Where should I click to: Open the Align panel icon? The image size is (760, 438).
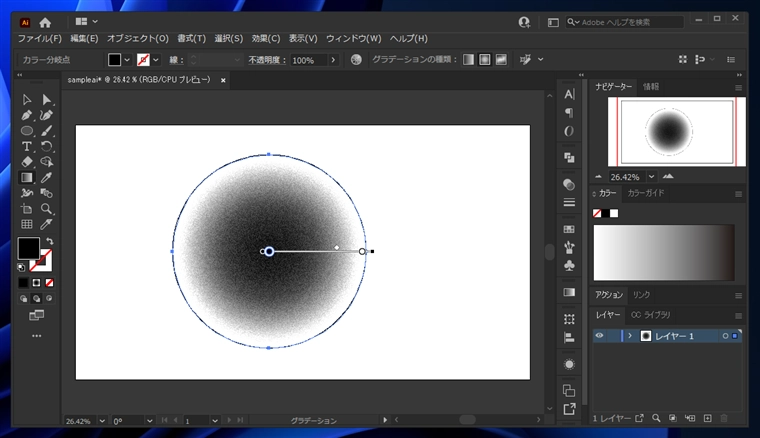569,338
